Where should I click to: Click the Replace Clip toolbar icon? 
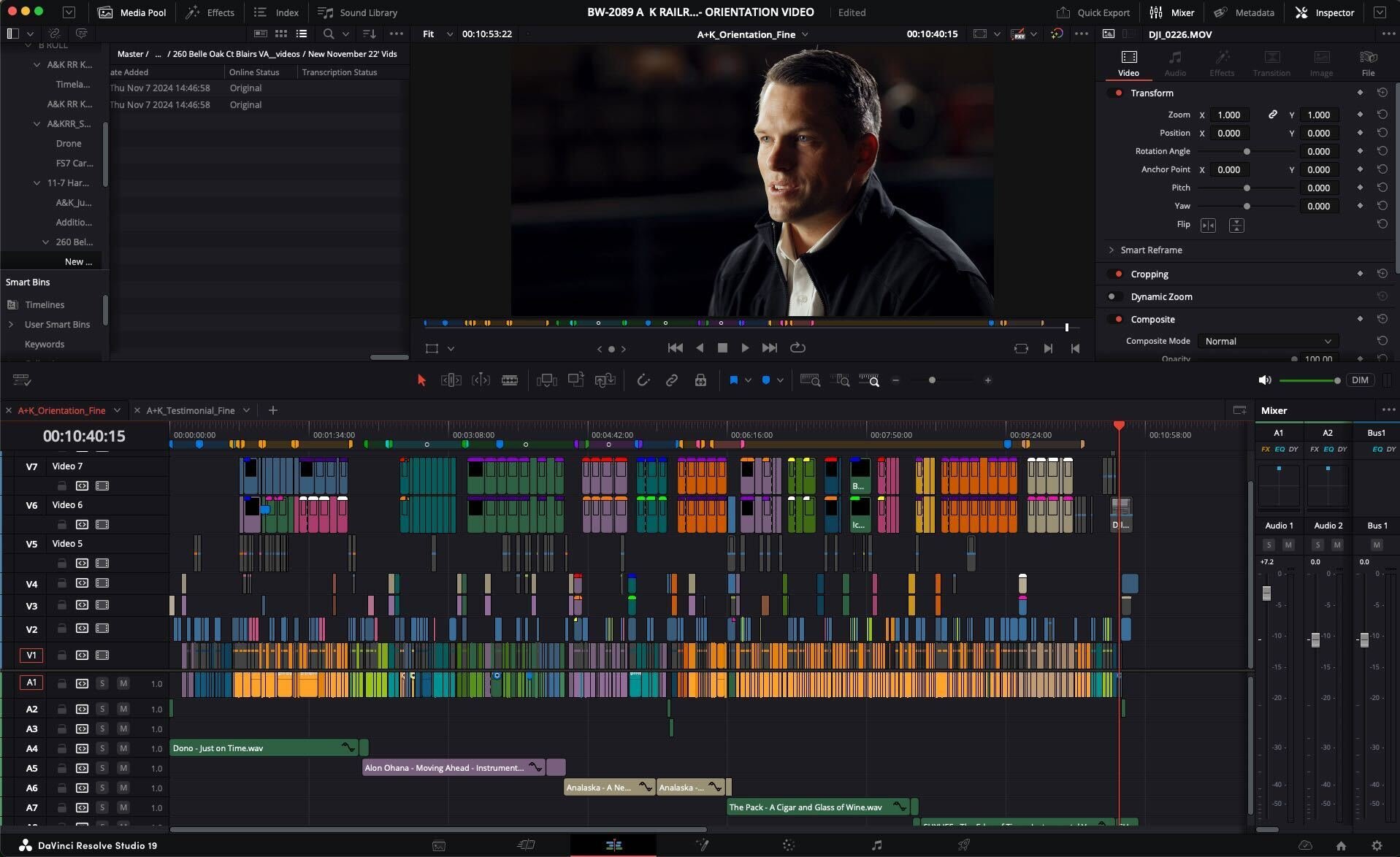(x=605, y=380)
